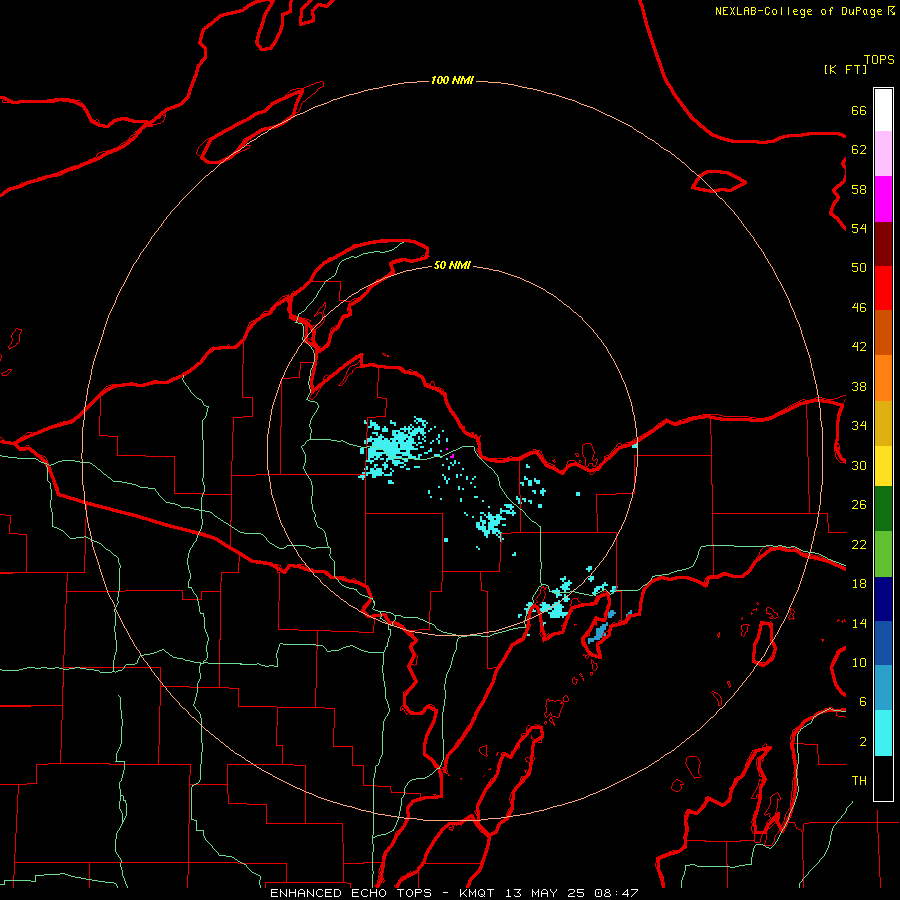
Task: Select the 6 scale label
Action: click(x=863, y=701)
